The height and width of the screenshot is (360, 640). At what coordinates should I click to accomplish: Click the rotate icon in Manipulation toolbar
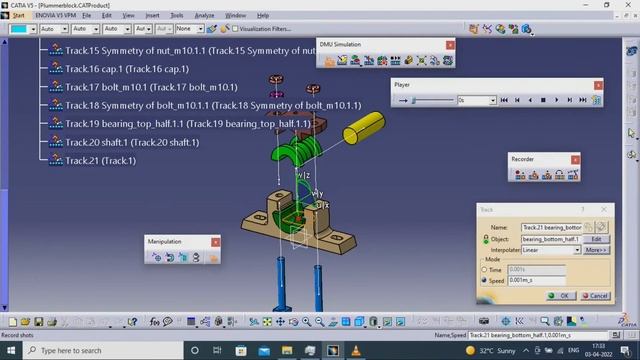point(170,257)
